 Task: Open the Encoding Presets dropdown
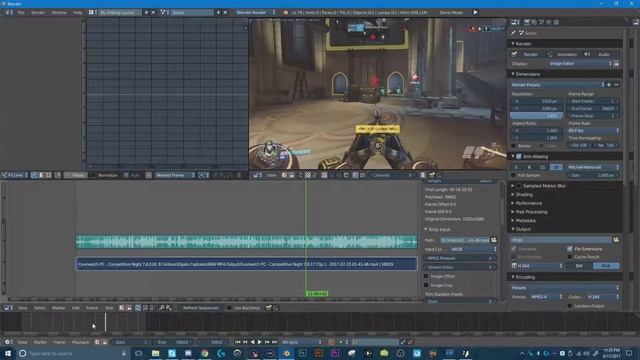tap(565, 288)
